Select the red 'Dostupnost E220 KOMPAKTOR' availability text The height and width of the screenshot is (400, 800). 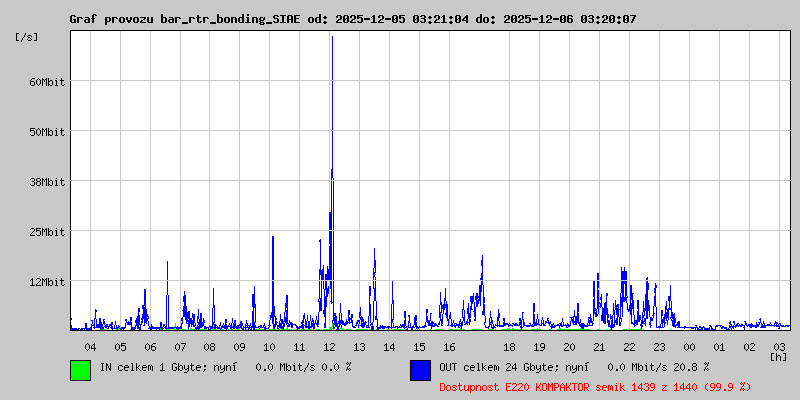(x=595, y=386)
